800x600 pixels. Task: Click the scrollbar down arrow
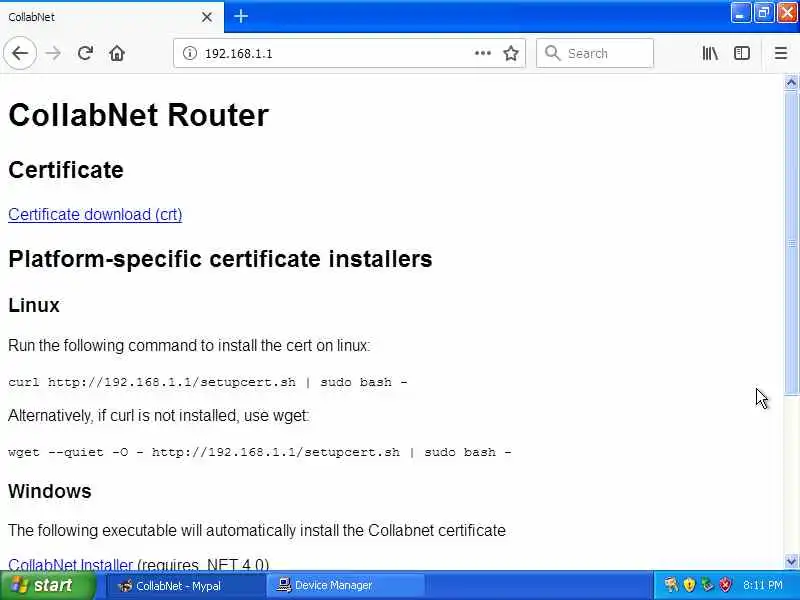[791, 562]
